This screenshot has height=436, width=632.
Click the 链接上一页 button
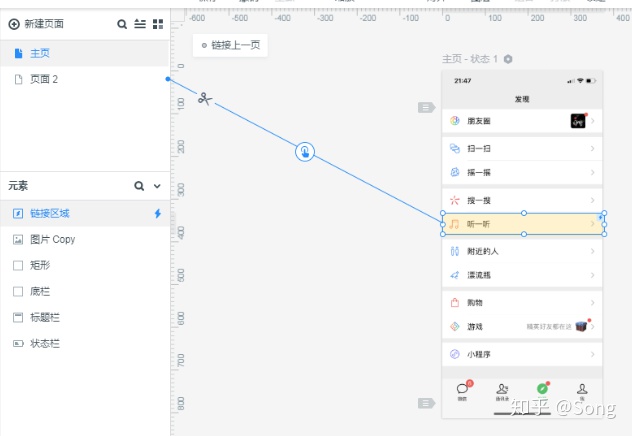coord(230,45)
